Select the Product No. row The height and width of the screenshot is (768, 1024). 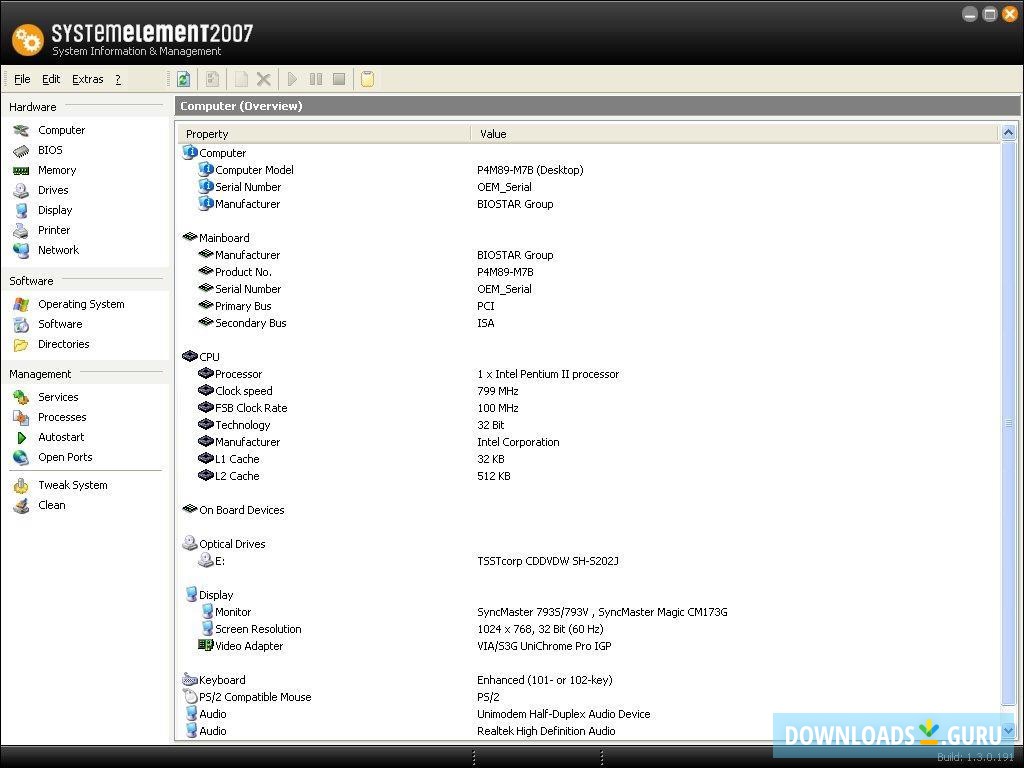click(x=243, y=272)
